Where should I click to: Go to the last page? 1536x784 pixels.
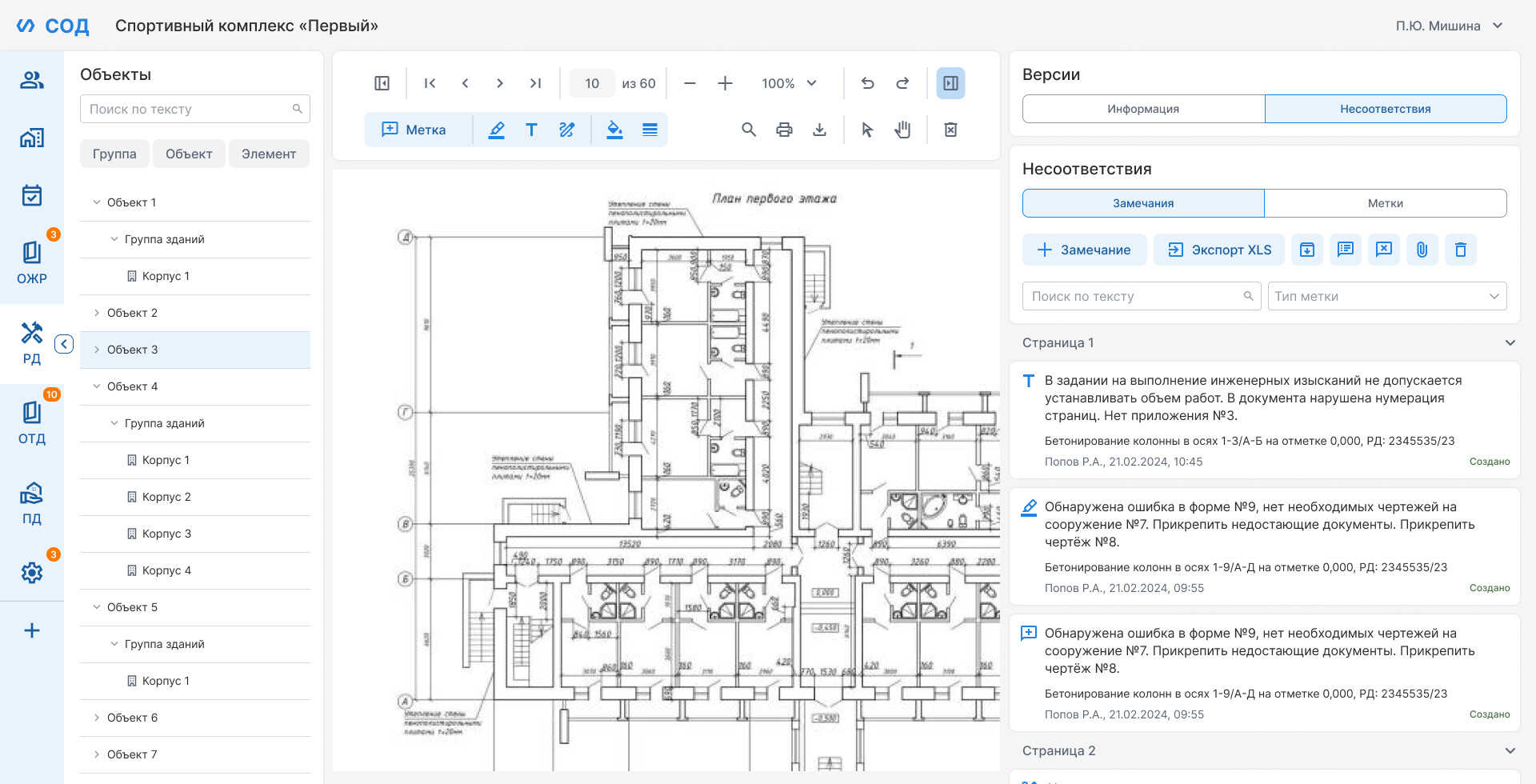(x=535, y=83)
